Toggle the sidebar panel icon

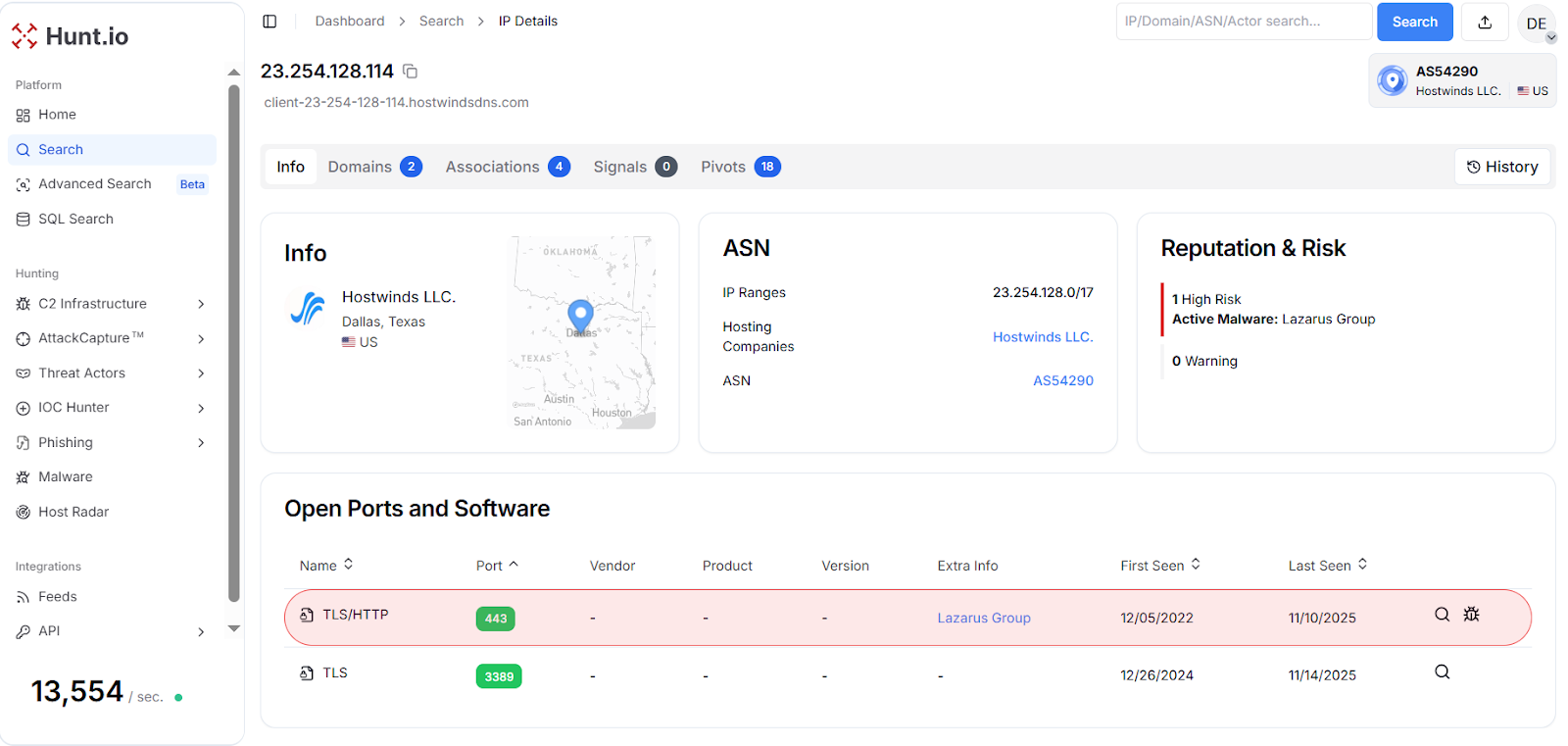[269, 22]
